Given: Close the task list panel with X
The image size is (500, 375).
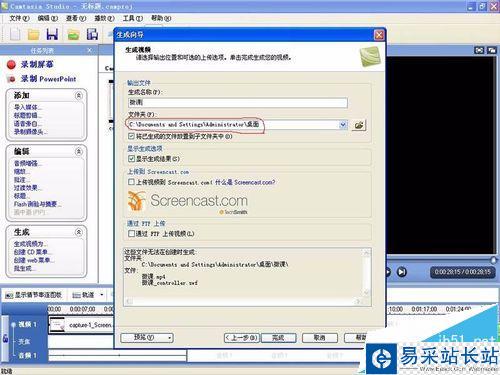Looking at the screenshot, I should tap(89, 50).
